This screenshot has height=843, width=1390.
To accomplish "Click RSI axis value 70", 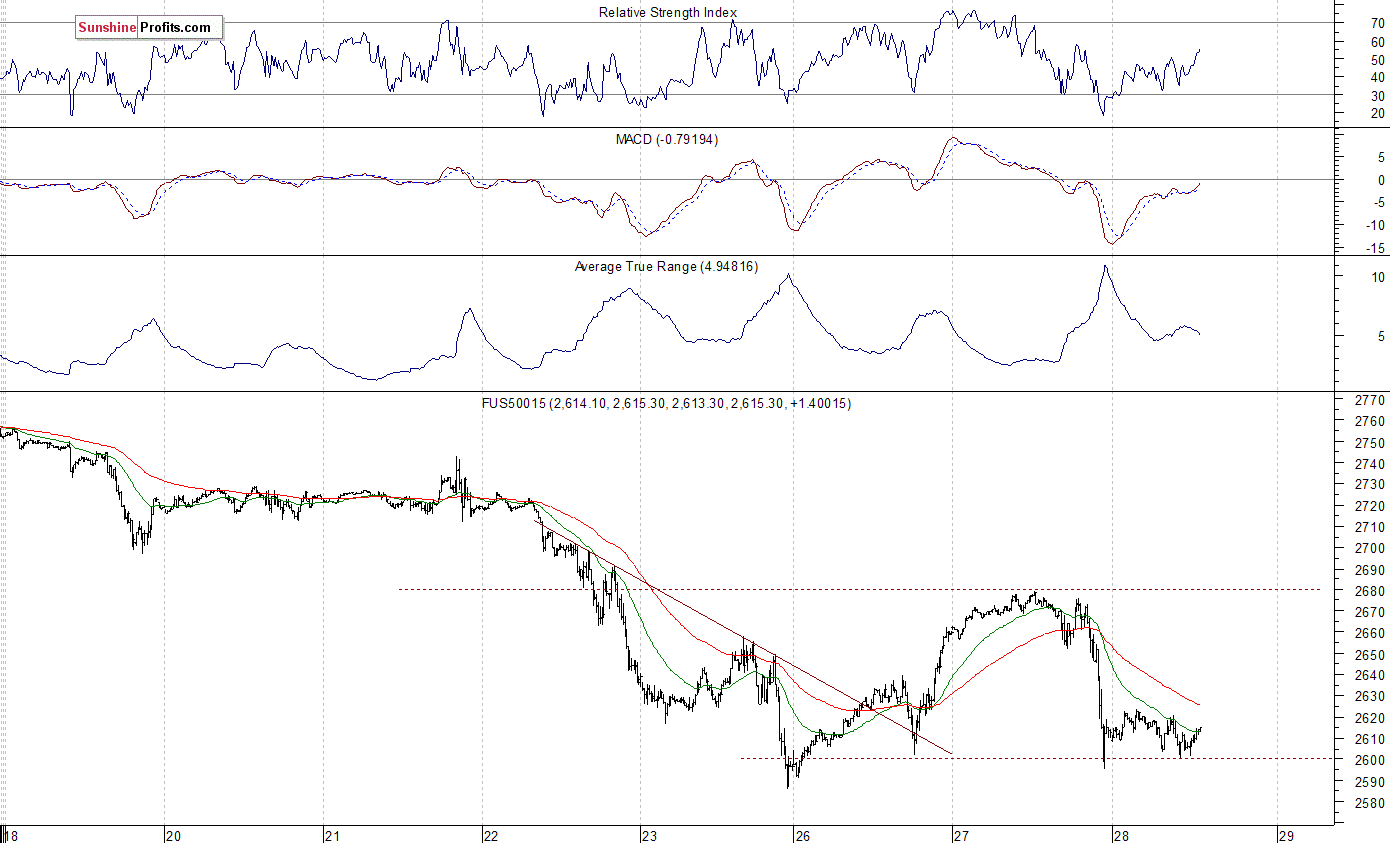I will (x=1378, y=23).
